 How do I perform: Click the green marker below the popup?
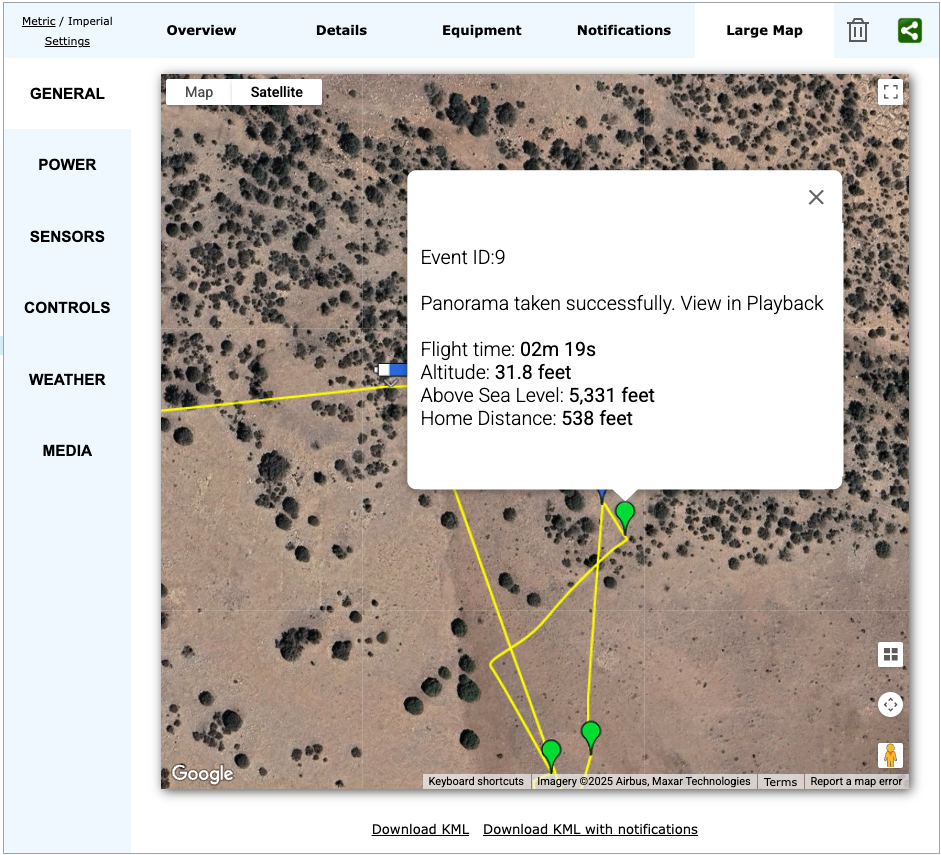[625, 515]
